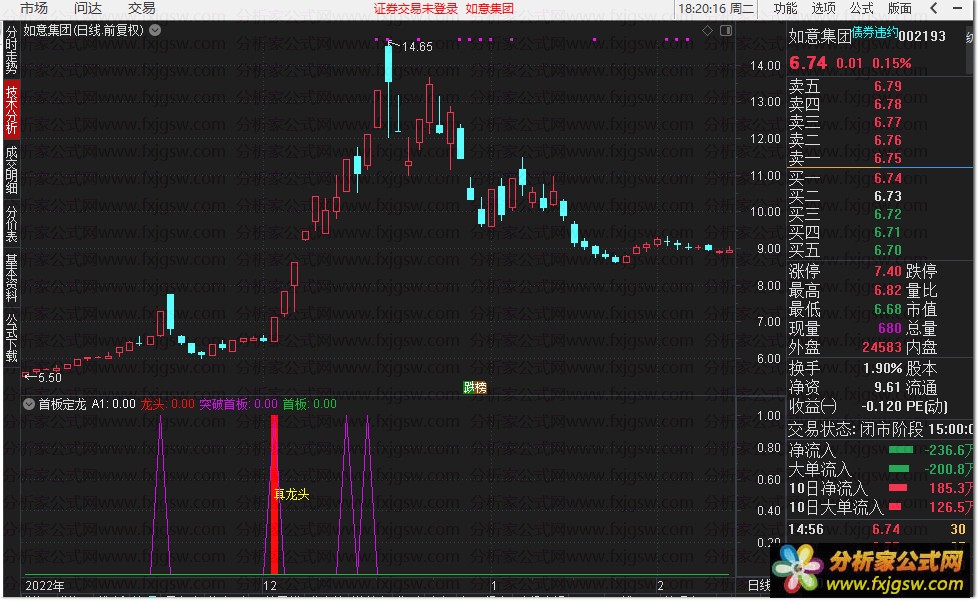
Task: Click the 10日大单流入 row
Action: point(879,507)
